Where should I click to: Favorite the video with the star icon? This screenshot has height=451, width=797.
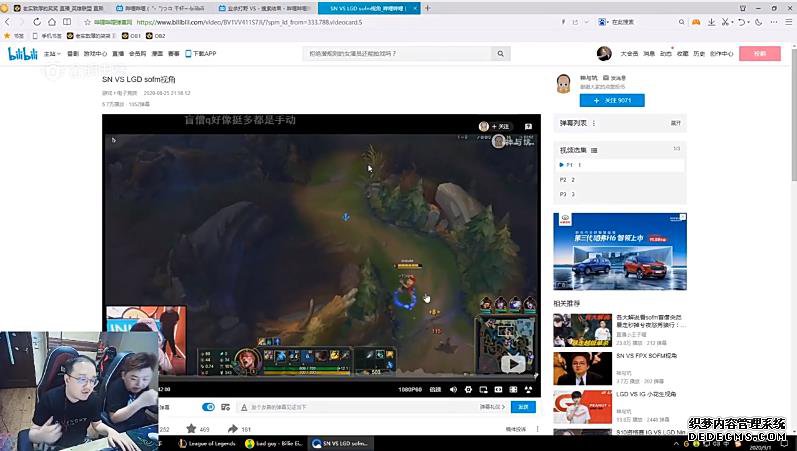point(191,429)
